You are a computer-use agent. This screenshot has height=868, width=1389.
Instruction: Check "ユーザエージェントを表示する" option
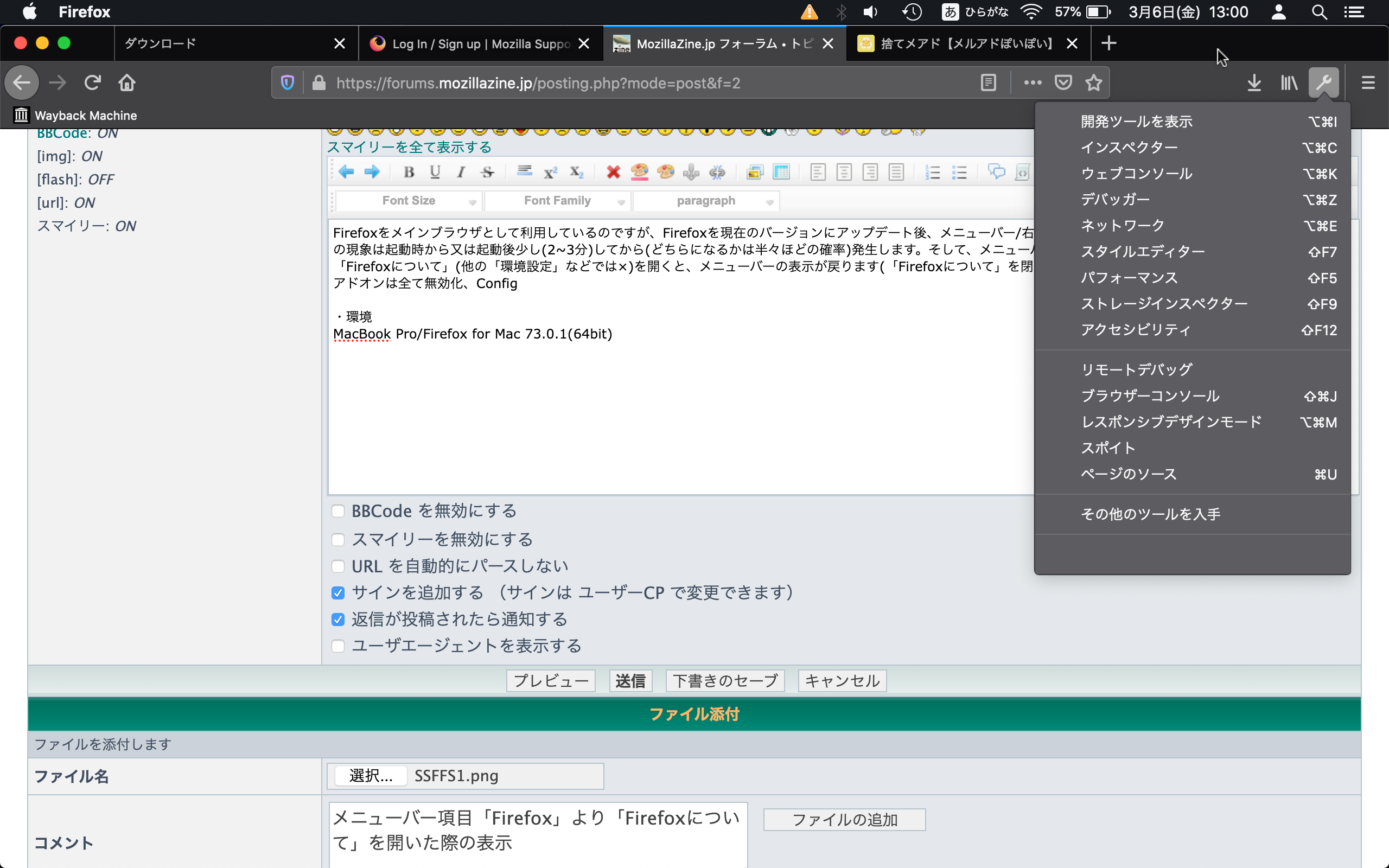pyautogui.click(x=338, y=647)
